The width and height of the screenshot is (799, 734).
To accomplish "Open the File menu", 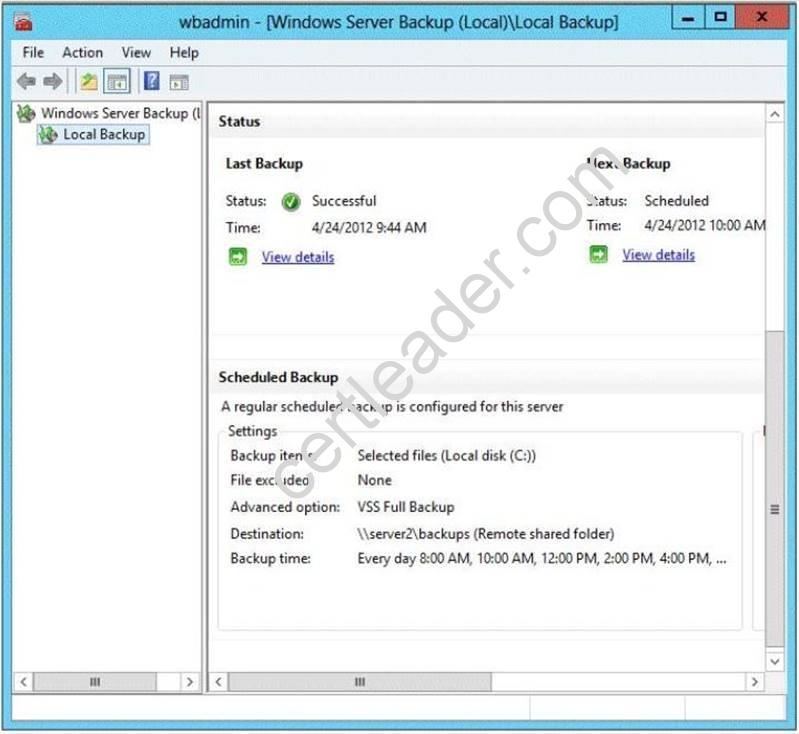I will [x=33, y=52].
